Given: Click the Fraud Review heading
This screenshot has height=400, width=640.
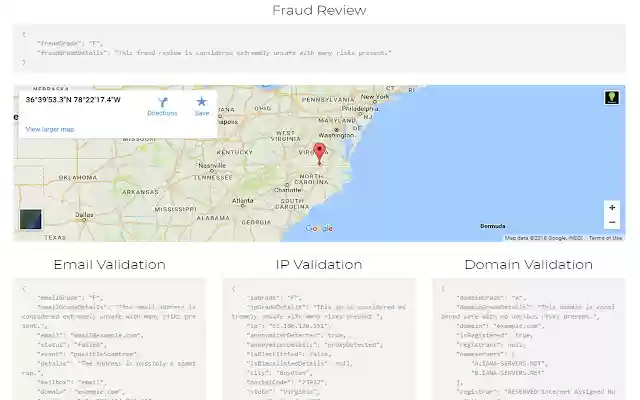Looking at the screenshot, I should [x=320, y=10].
